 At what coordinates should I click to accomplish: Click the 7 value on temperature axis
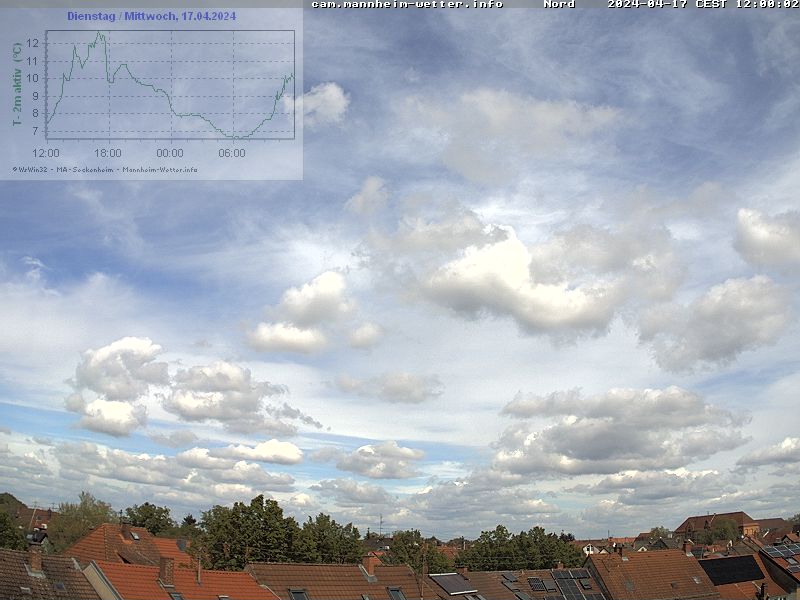point(35,131)
